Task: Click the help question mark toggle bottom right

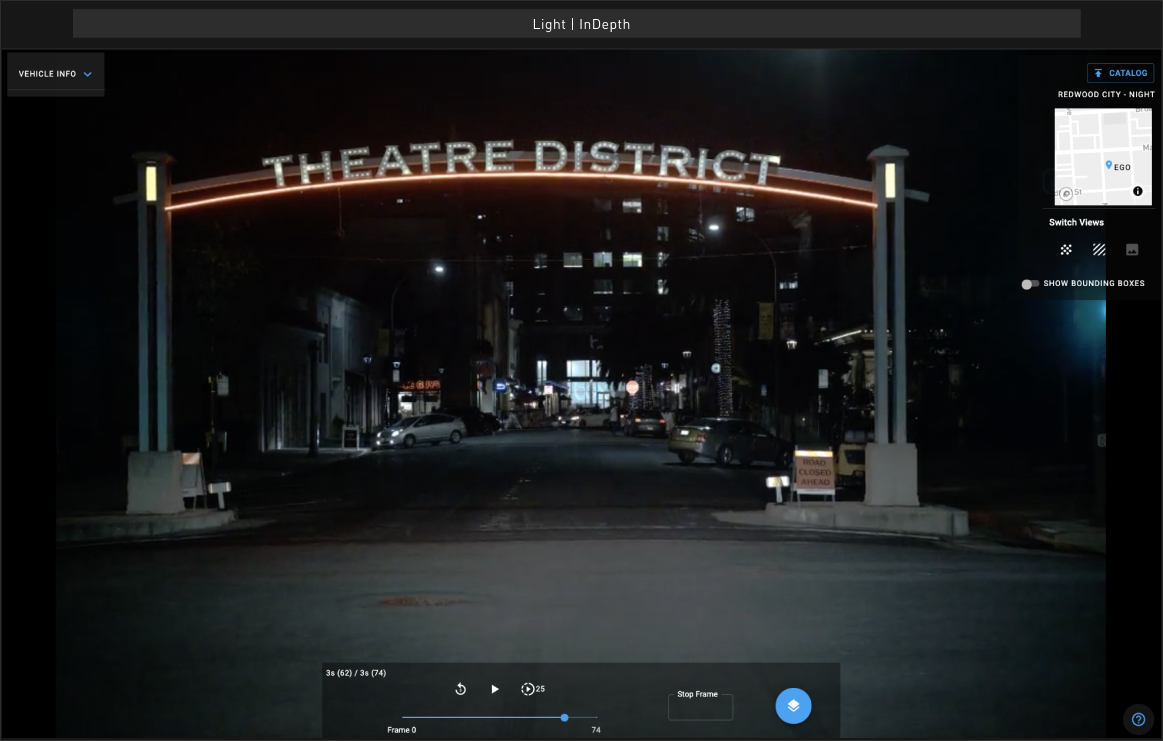Action: coord(1138,719)
